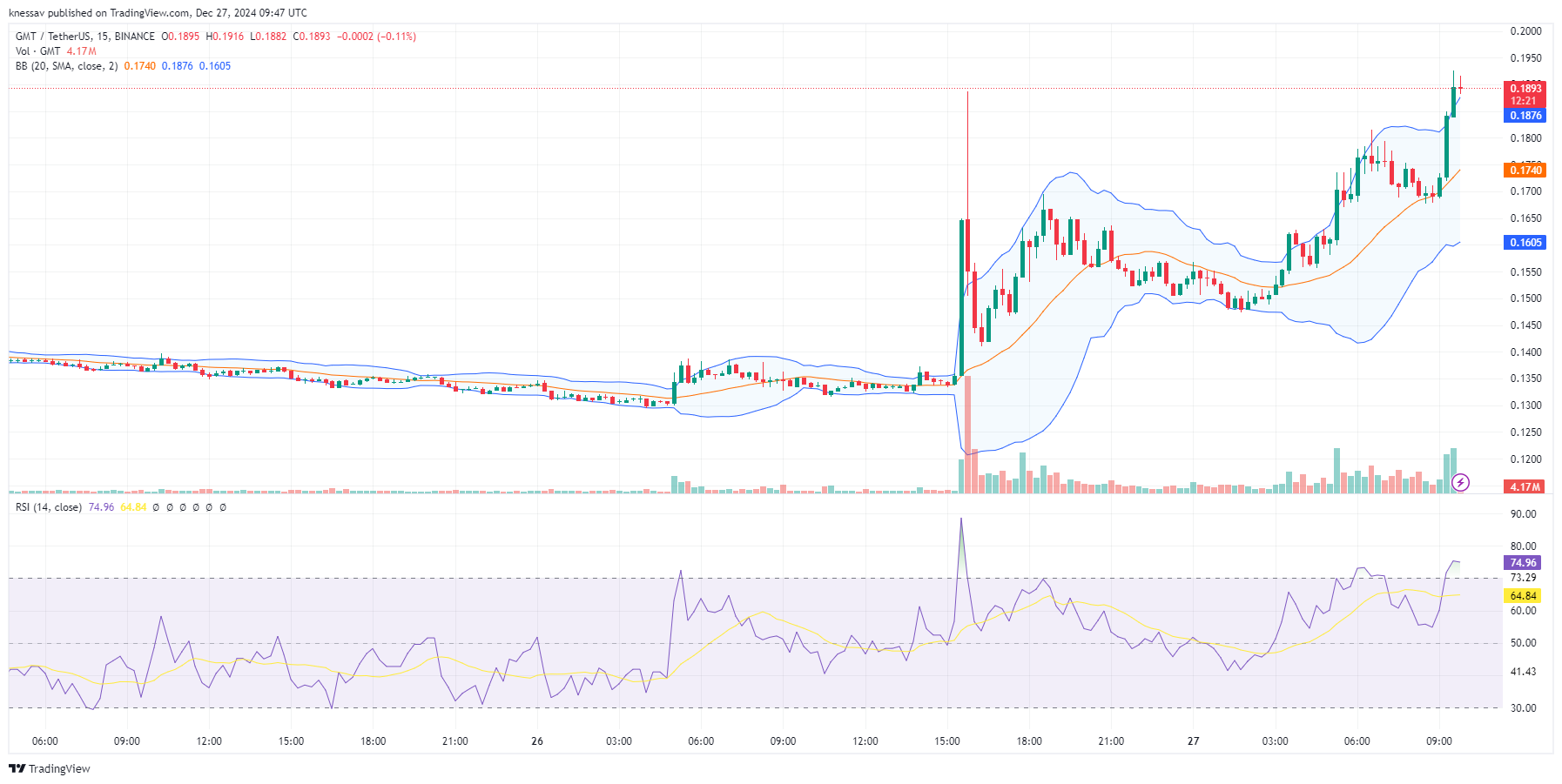
Task: Click the 0.1876 value in BB legend
Action: [178, 66]
